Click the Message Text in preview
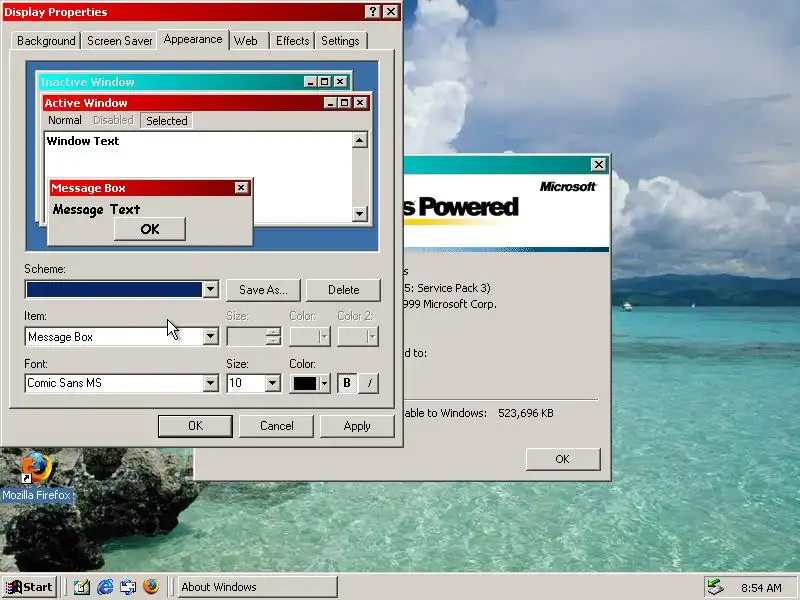The width and height of the screenshot is (800, 600). coord(96,210)
